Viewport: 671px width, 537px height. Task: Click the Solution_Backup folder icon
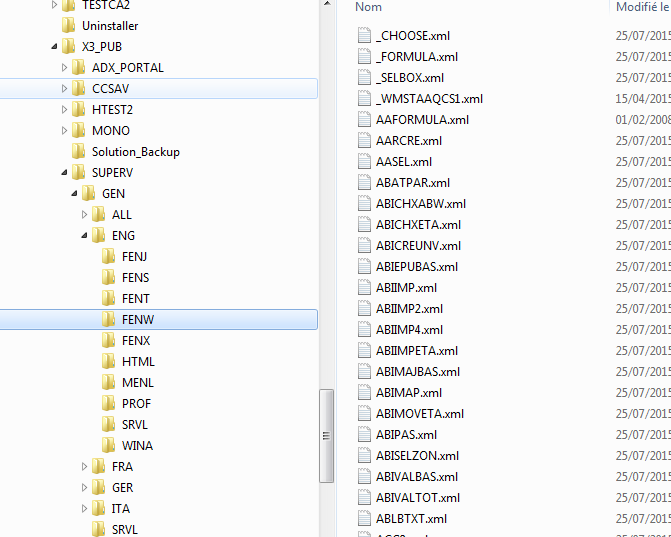(x=79, y=152)
